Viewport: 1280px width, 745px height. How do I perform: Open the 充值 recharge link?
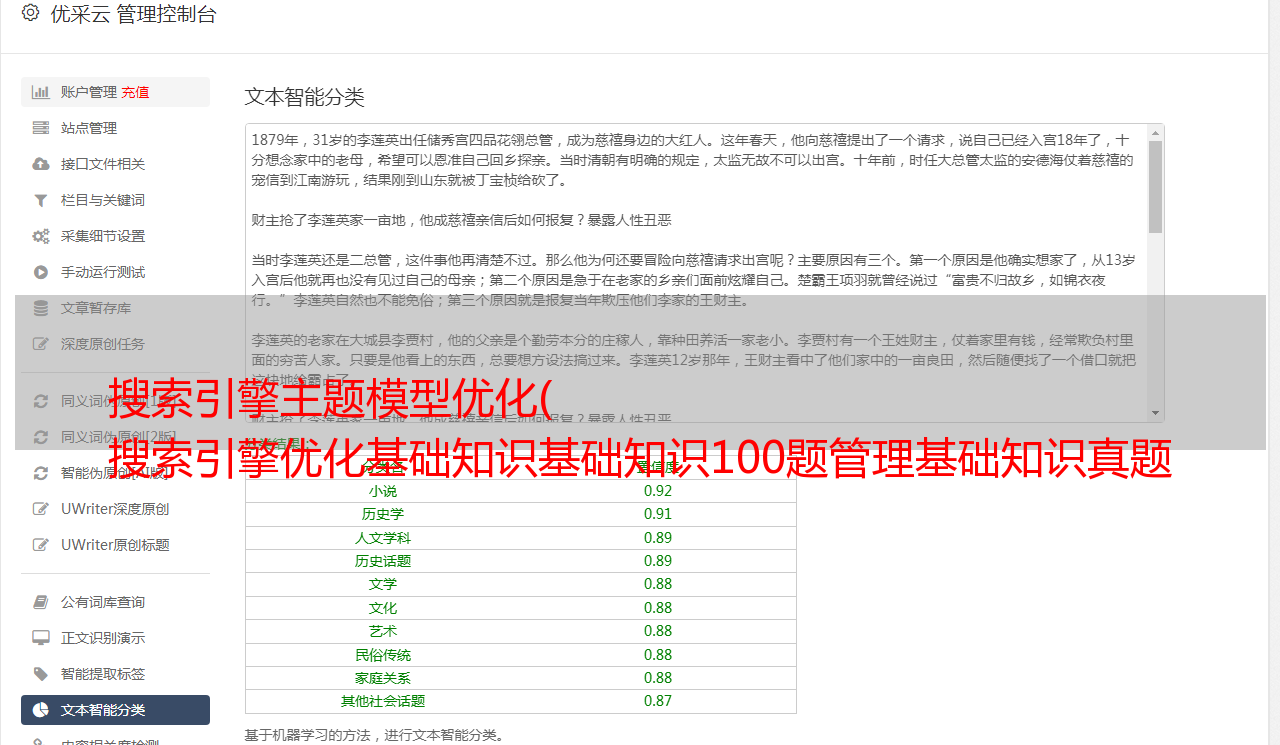click(135, 92)
